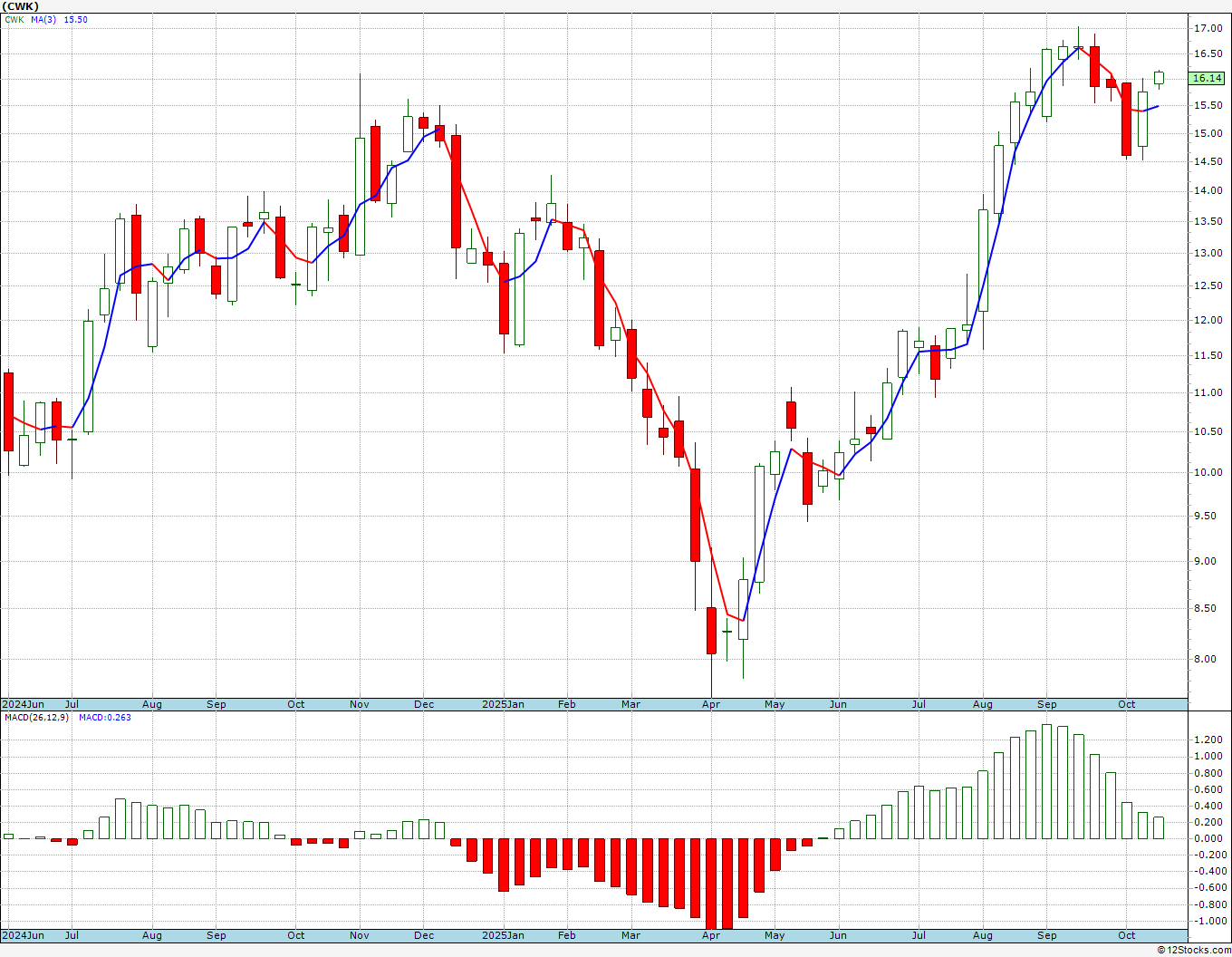This screenshot has width=1232, height=957.
Task: Click Dec on the price chart time axis
Action: [x=424, y=704]
